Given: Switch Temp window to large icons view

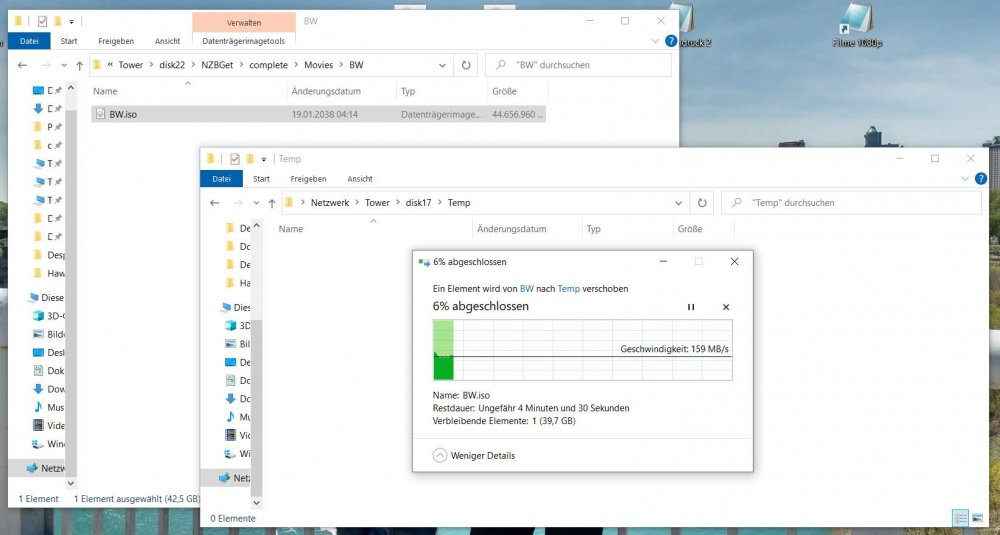Looking at the screenshot, I should 977,518.
